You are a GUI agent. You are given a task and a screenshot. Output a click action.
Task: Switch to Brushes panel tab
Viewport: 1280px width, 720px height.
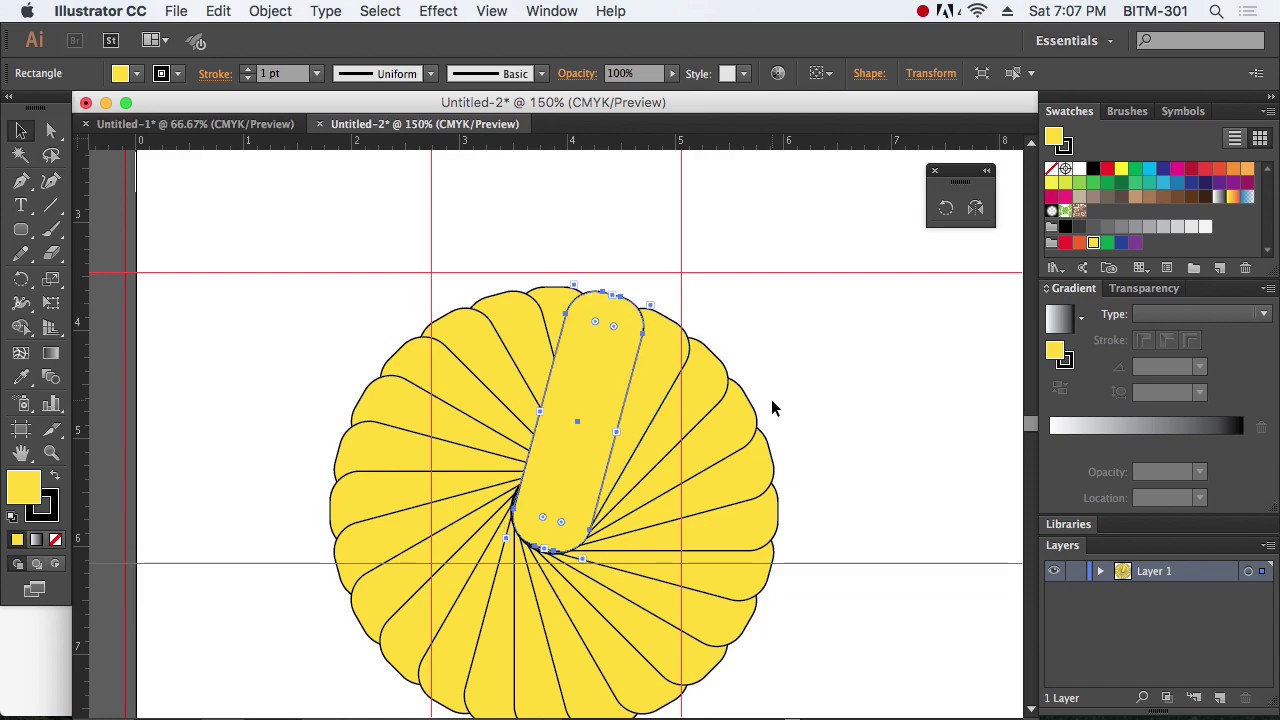1127,111
